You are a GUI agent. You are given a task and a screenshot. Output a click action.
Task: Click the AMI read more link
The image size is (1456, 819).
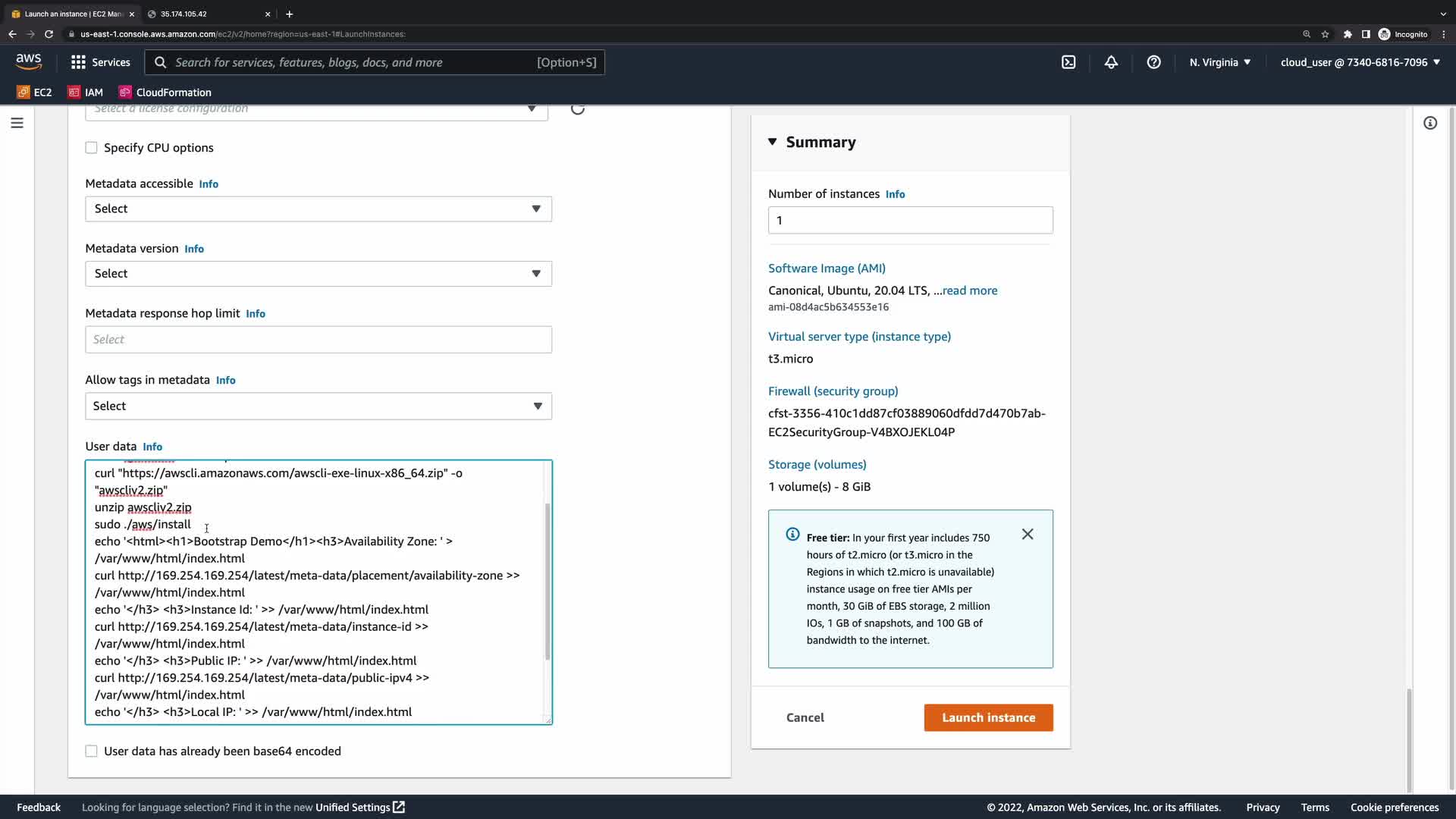(x=969, y=290)
